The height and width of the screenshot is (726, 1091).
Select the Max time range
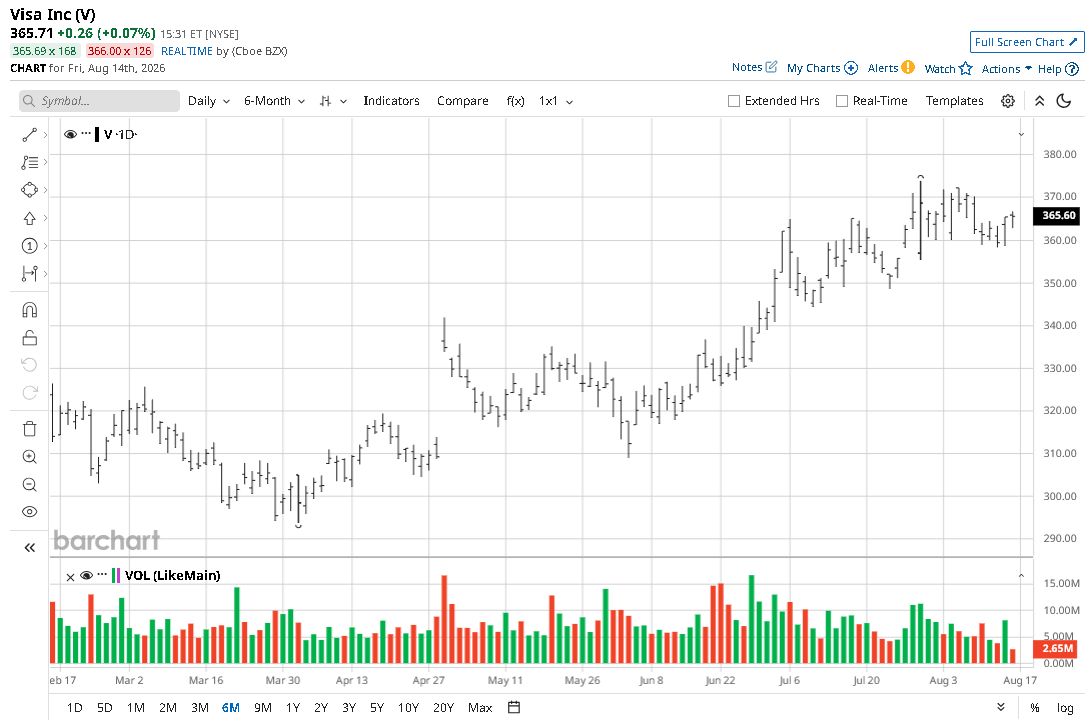[480, 707]
